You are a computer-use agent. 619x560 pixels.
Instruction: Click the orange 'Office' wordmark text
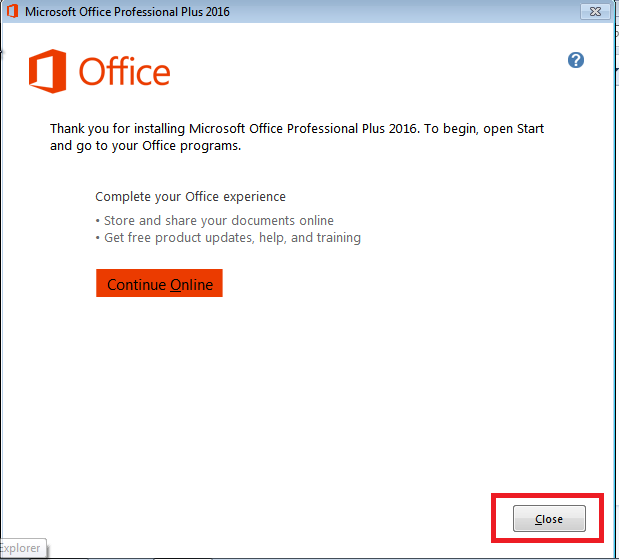[x=125, y=72]
